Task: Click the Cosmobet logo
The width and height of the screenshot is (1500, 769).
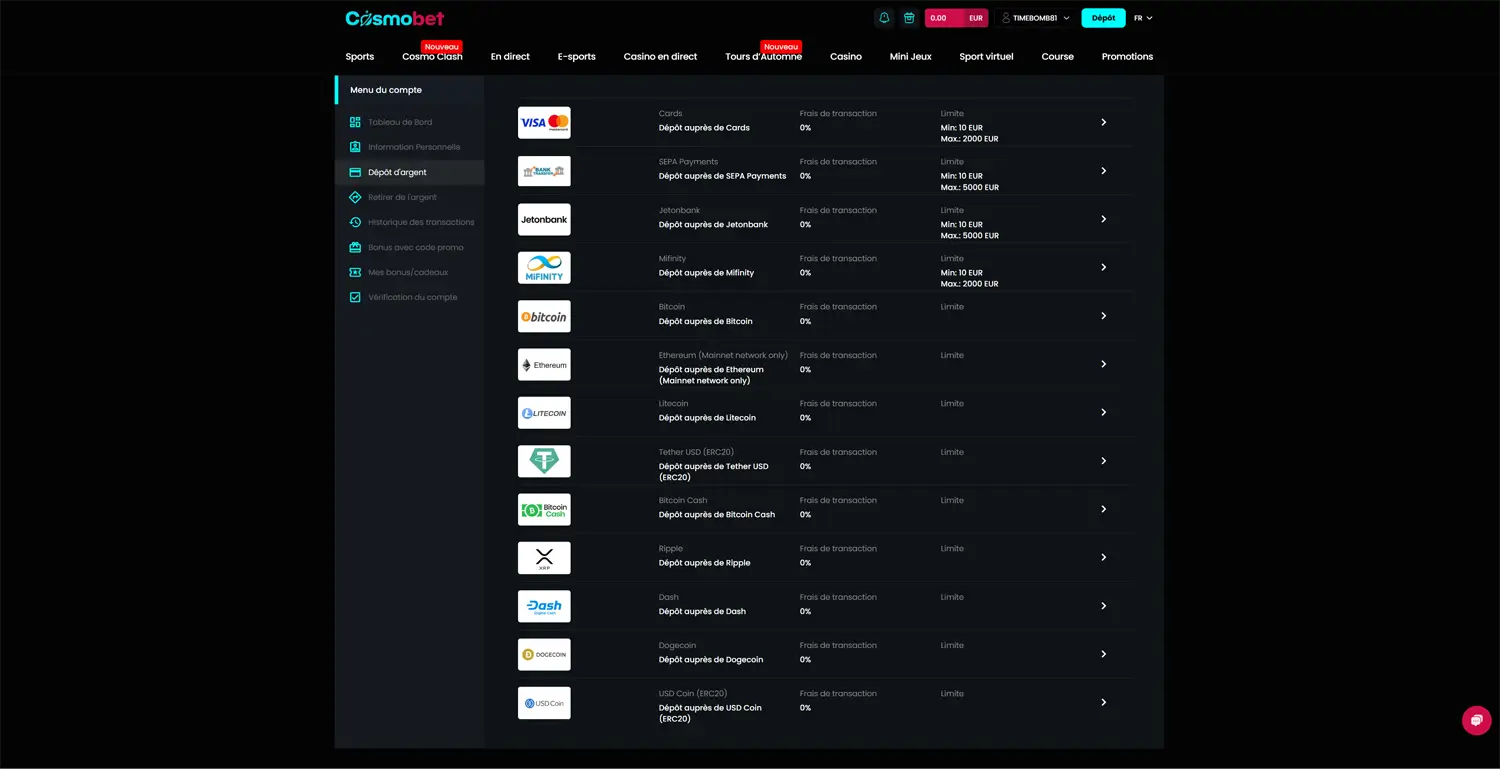Action: pyautogui.click(x=395, y=18)
